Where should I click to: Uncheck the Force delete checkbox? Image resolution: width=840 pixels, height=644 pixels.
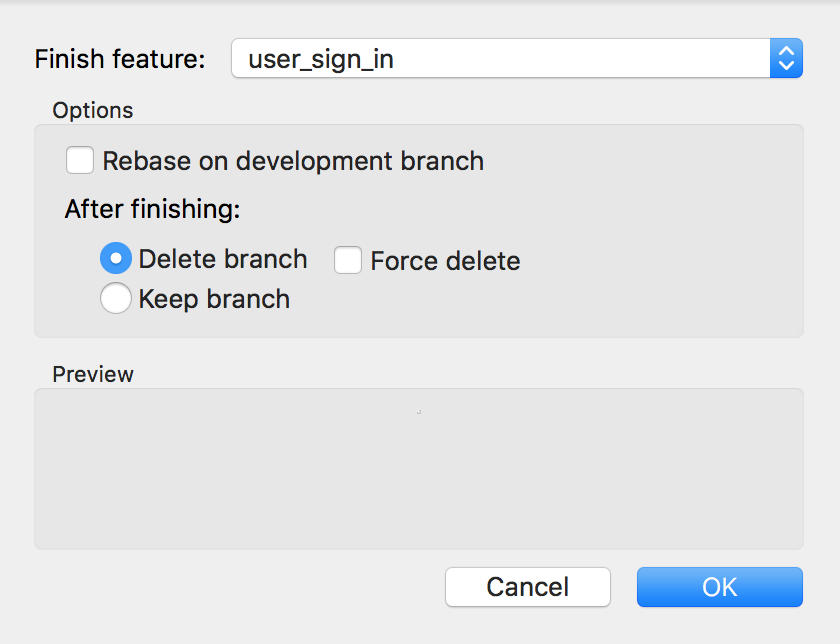pos(347,259)
